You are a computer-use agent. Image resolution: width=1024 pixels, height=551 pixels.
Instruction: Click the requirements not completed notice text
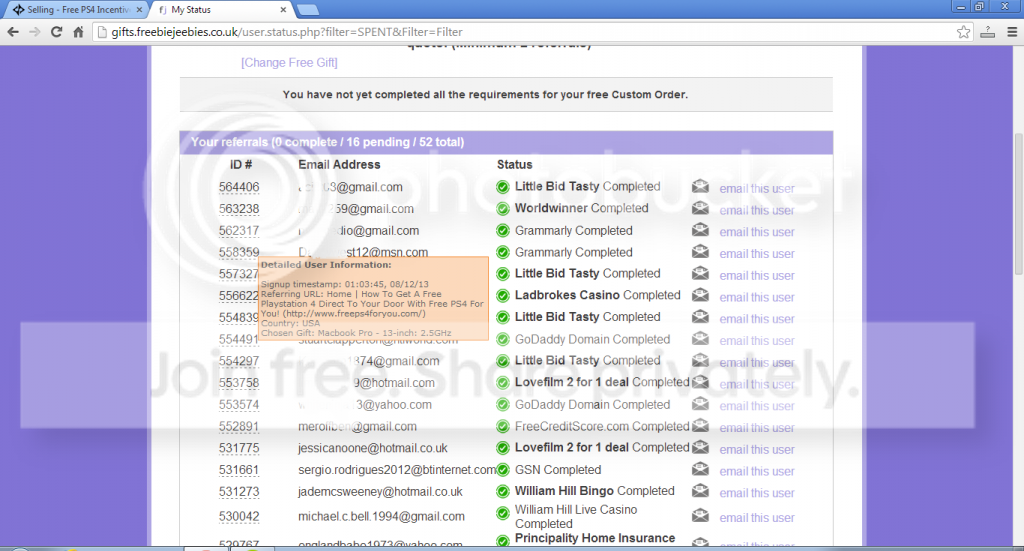485,95
